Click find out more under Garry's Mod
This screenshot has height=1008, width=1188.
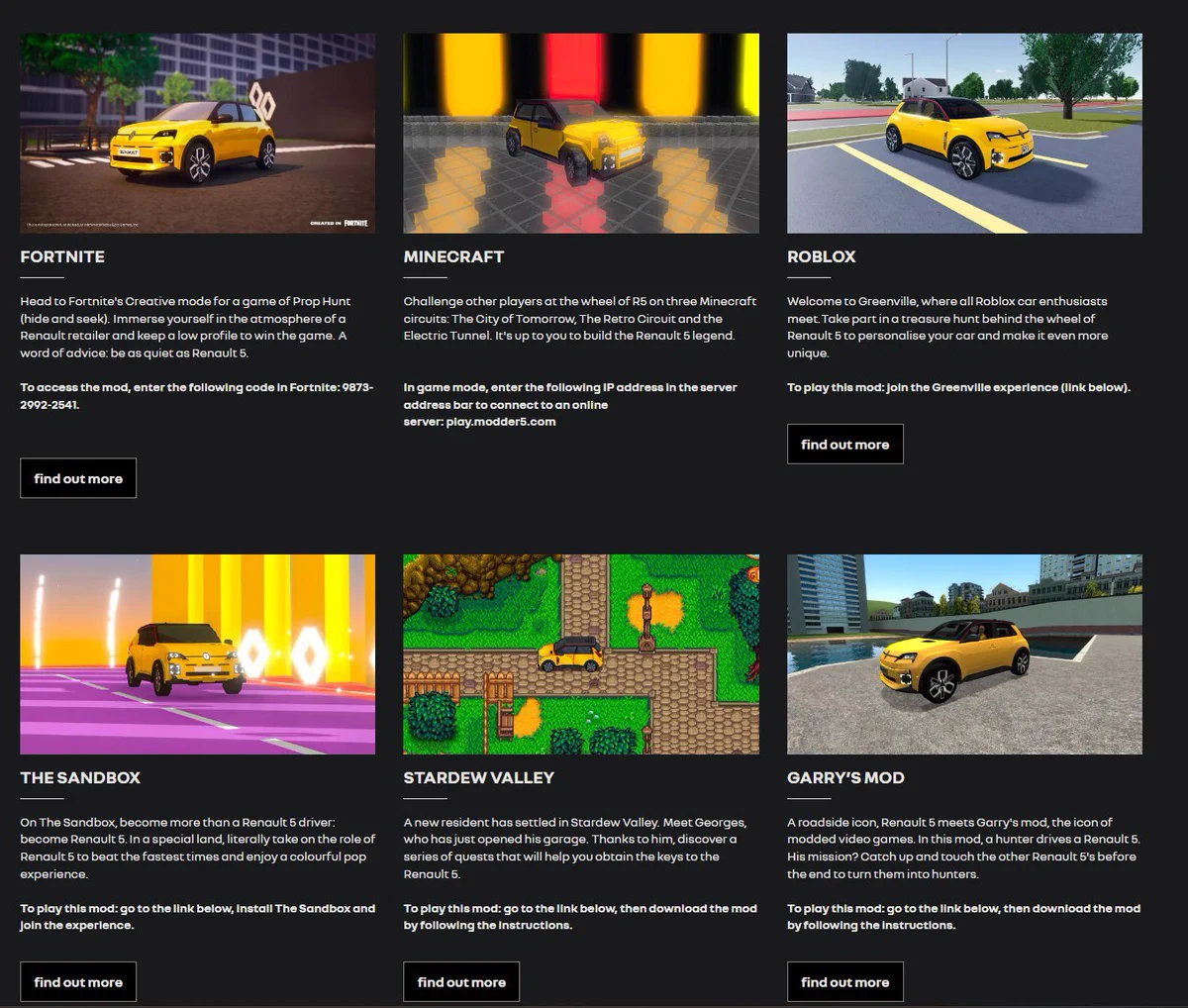(x=845, y=982)
